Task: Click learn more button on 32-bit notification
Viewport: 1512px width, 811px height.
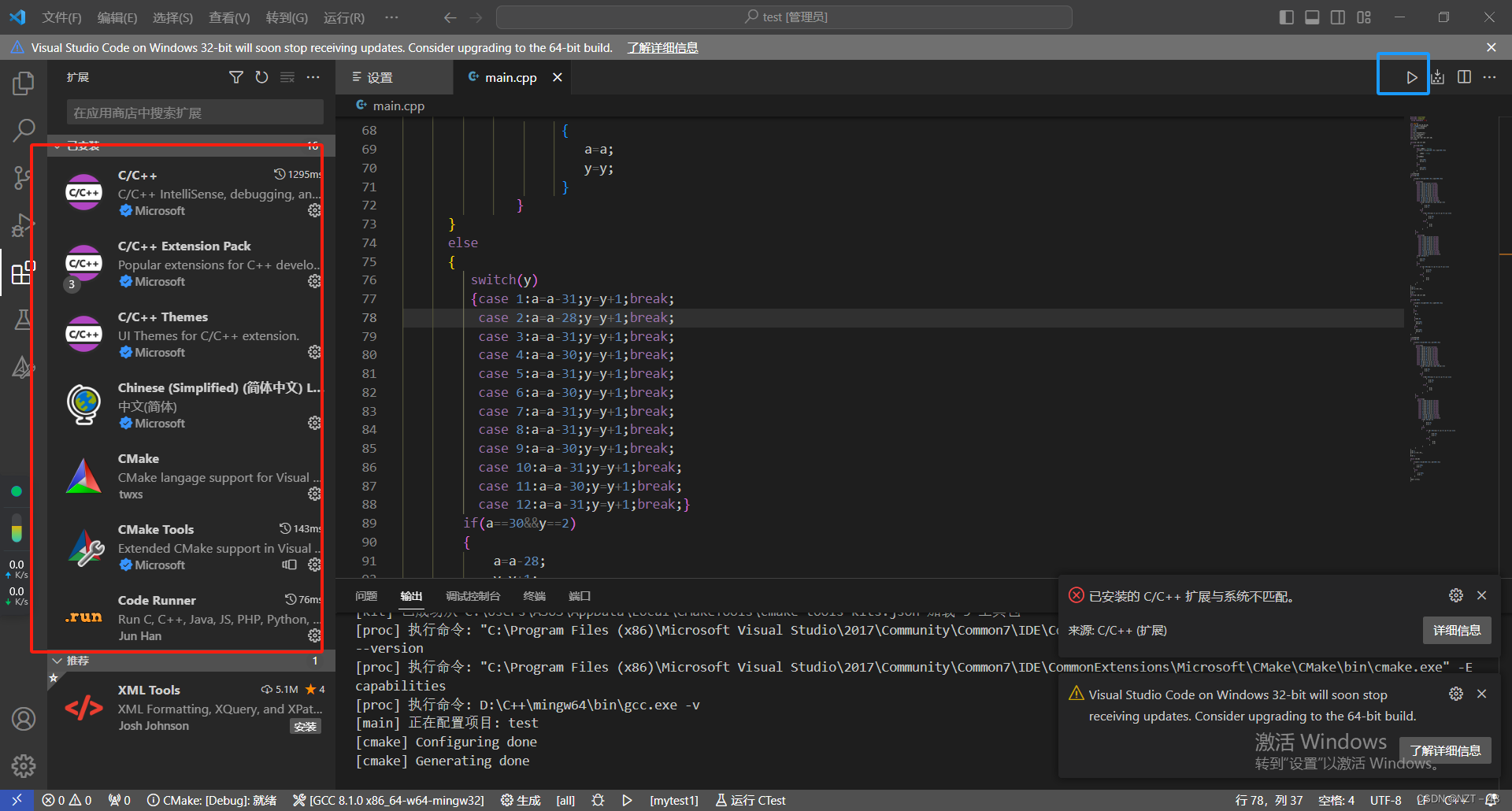Action: pos(1445,750)
